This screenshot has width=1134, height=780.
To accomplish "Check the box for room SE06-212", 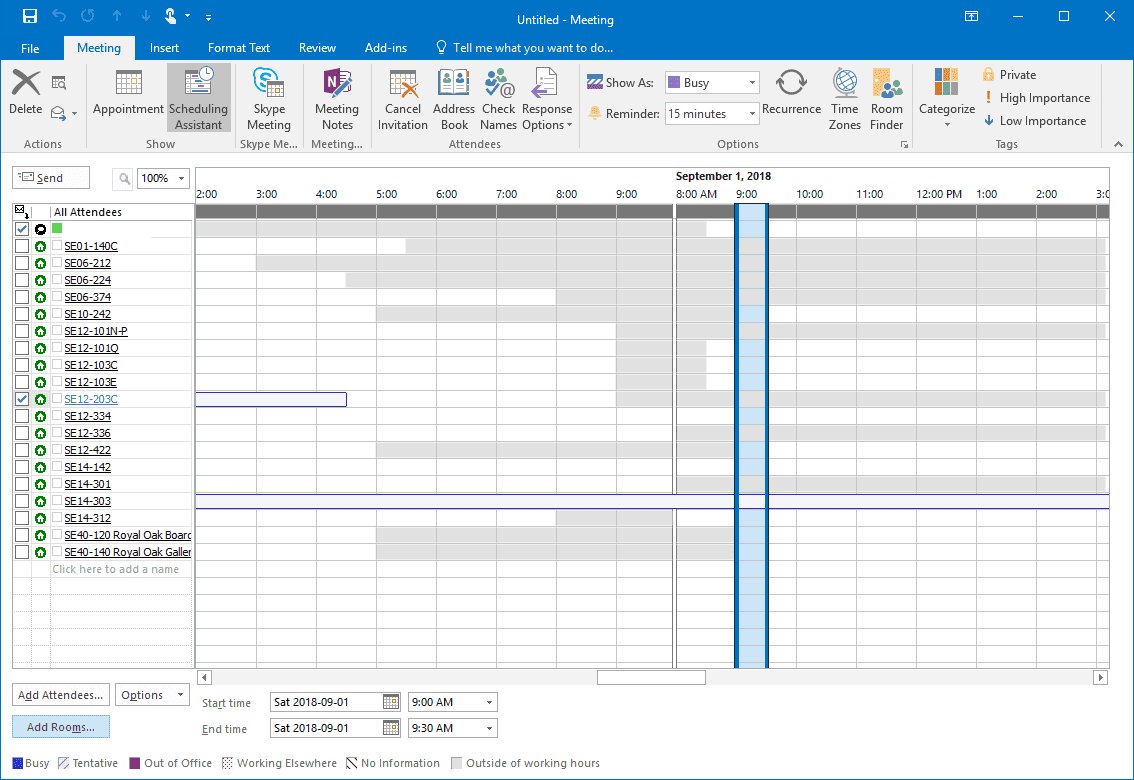I will tap(22, 263).
